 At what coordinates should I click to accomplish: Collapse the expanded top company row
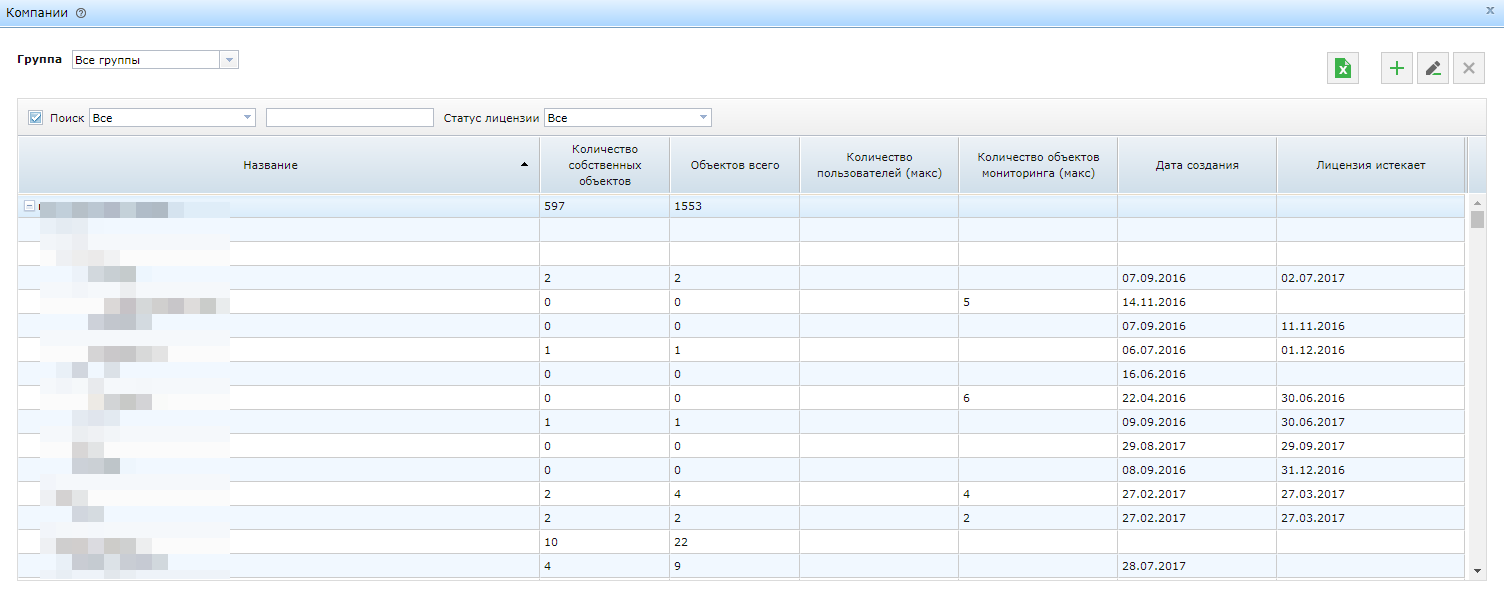tap(28, 206)
